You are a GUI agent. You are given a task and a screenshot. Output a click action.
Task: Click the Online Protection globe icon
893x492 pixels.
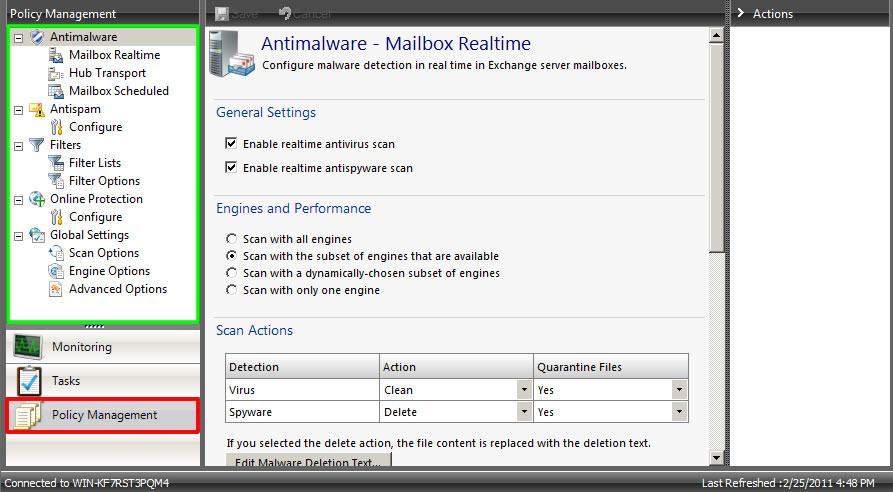pos(37,199)
